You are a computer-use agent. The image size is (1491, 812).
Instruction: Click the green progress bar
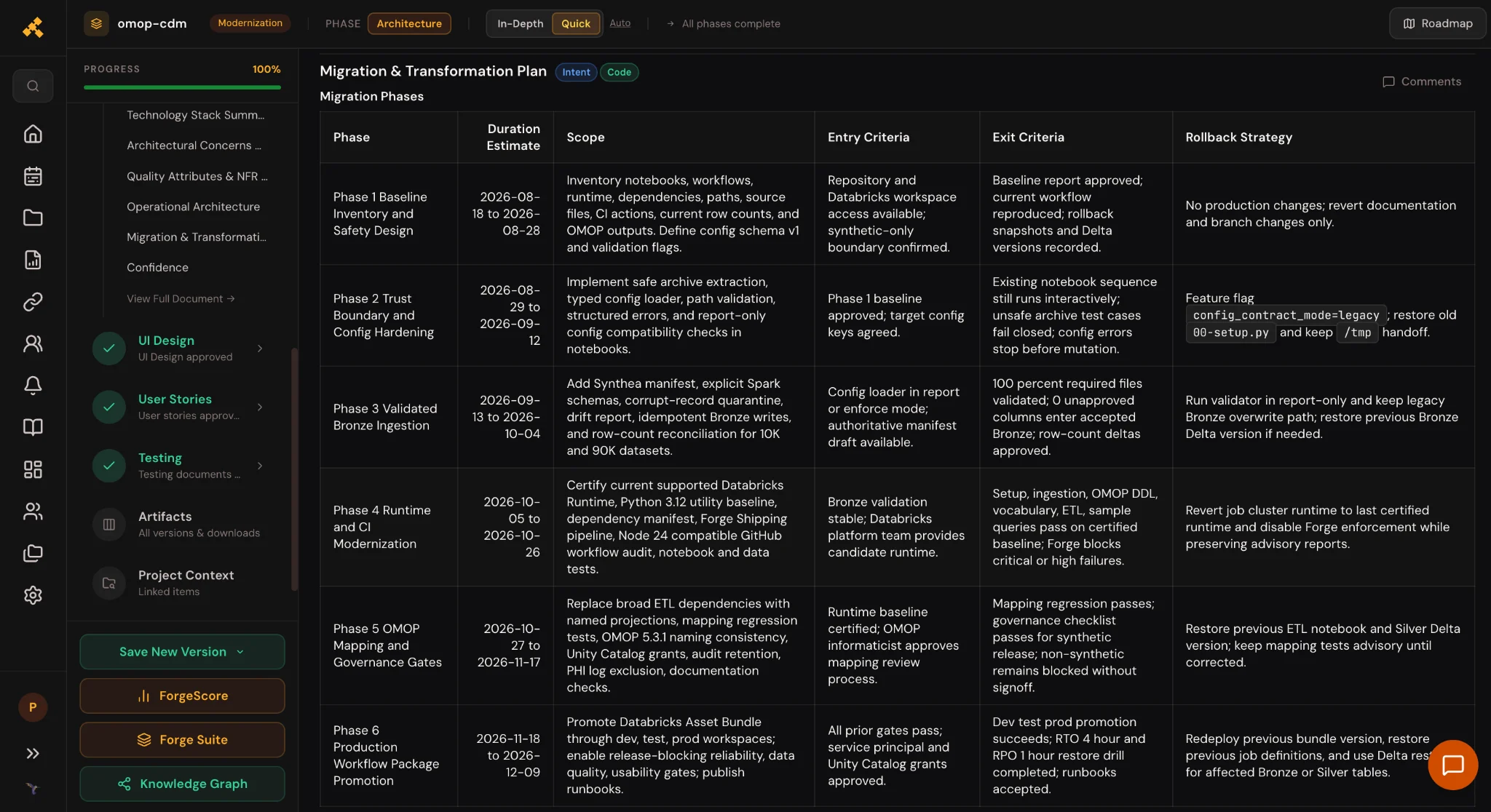tap(182, 87)
